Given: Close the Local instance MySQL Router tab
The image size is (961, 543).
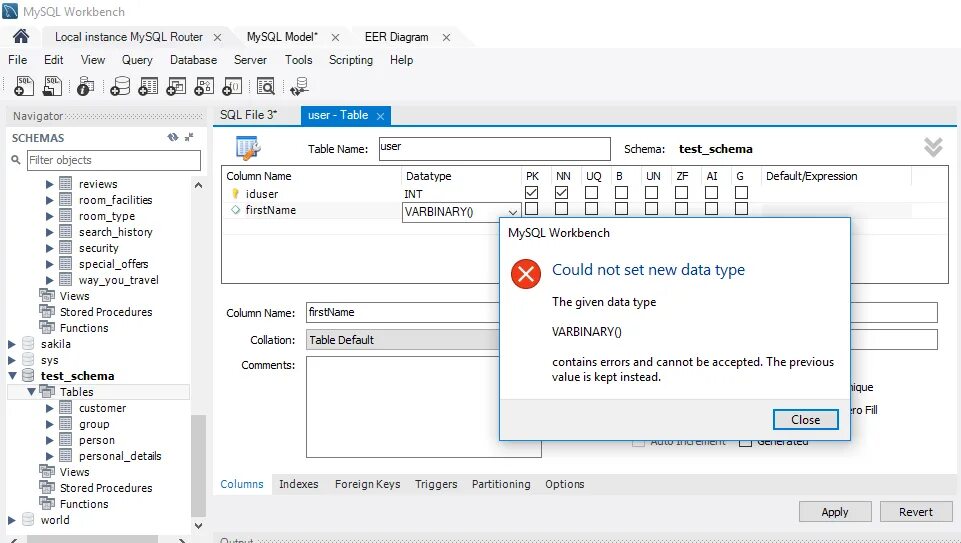Looking at the screenshot, I should point(217,37).
